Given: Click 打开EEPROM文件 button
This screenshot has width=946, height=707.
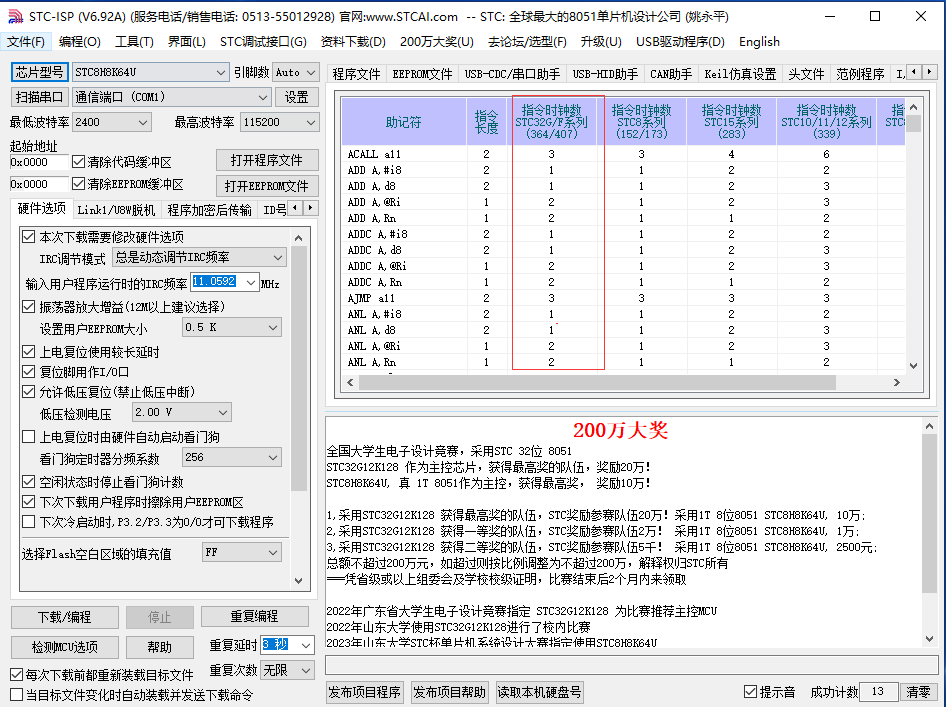Looking at the screenshot, I should 267,186.
